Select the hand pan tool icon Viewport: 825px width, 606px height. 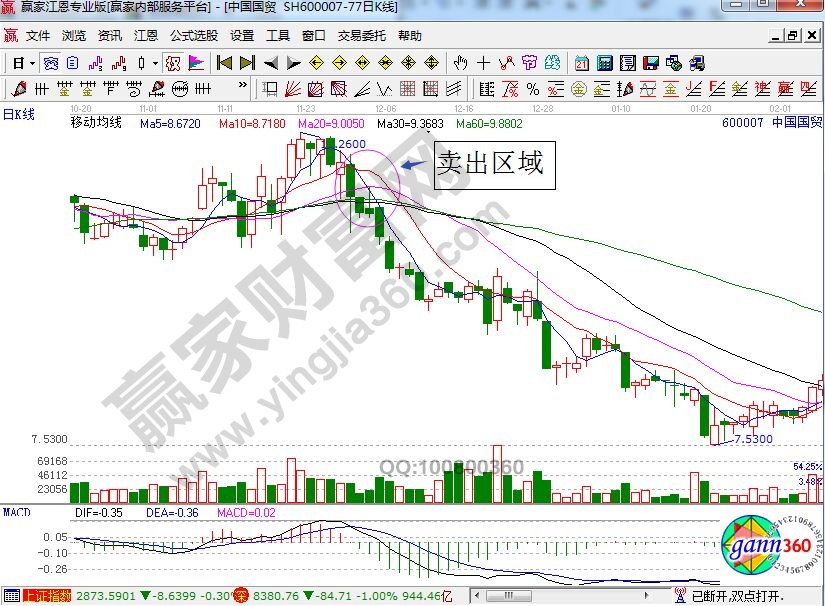coord(461,63)
